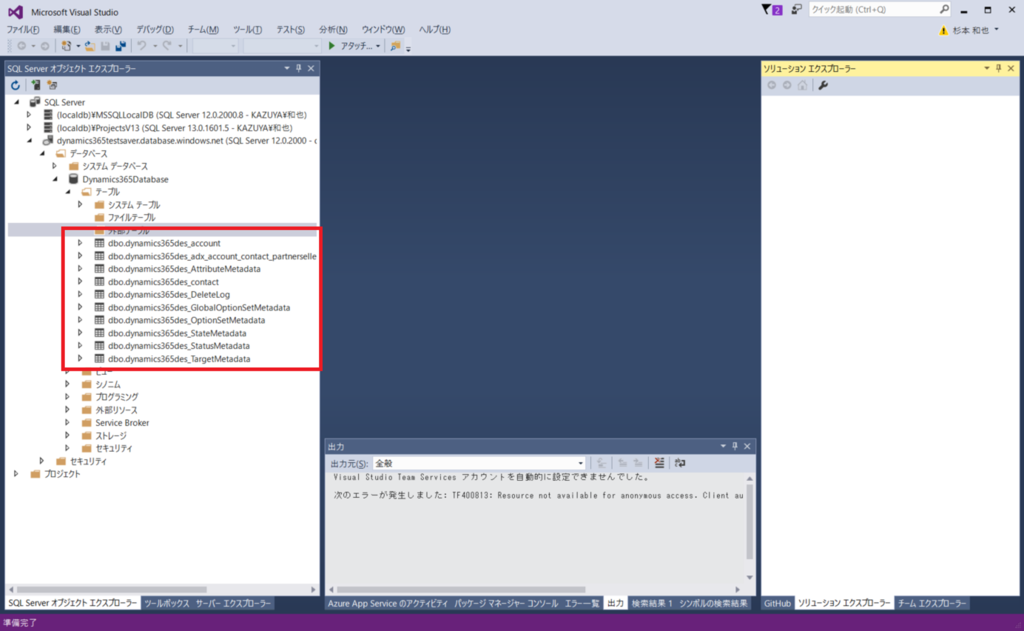Open the デバッグ(D) menu

[x=155, y=30]
